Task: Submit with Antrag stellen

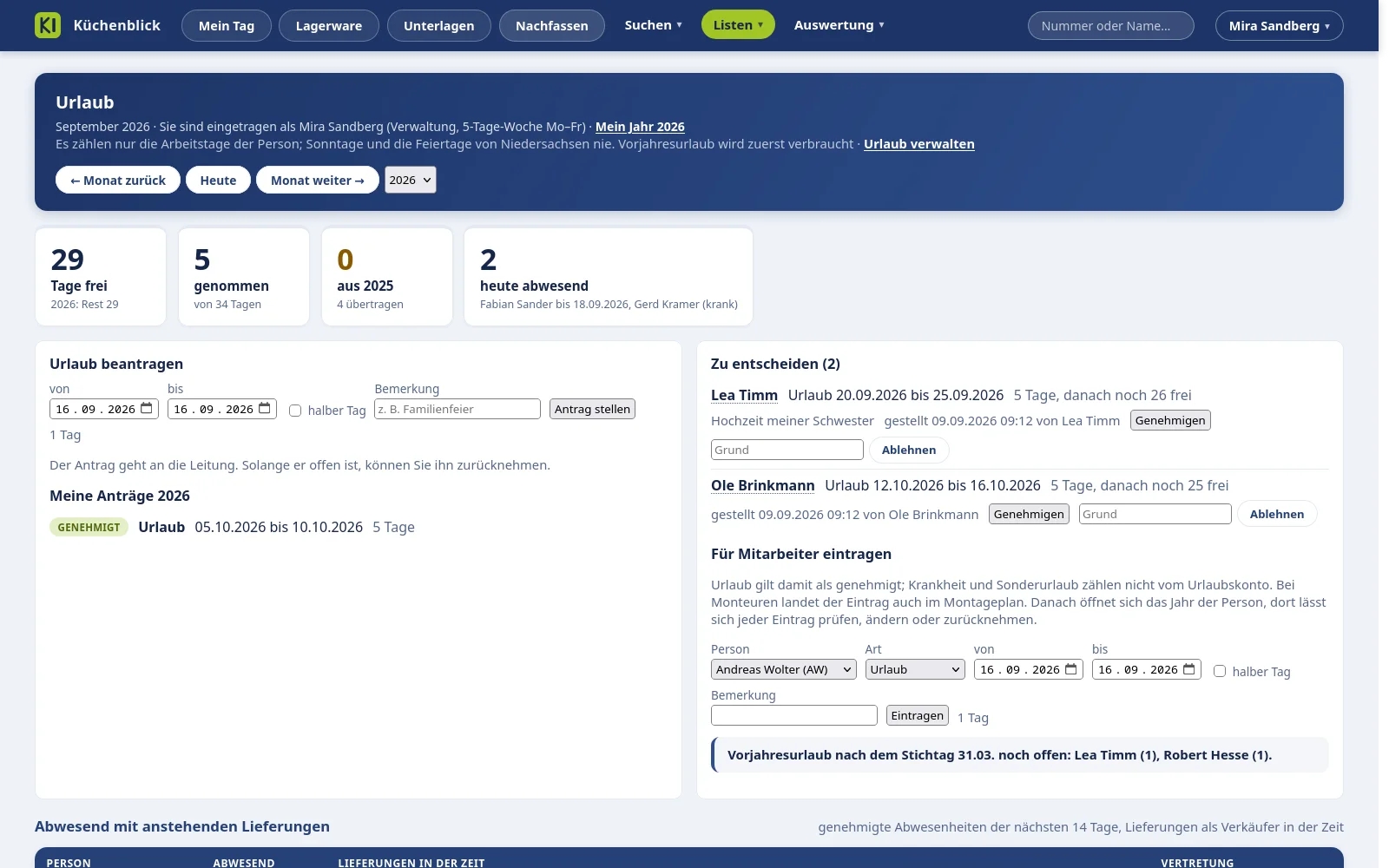Action: point(592,409)
